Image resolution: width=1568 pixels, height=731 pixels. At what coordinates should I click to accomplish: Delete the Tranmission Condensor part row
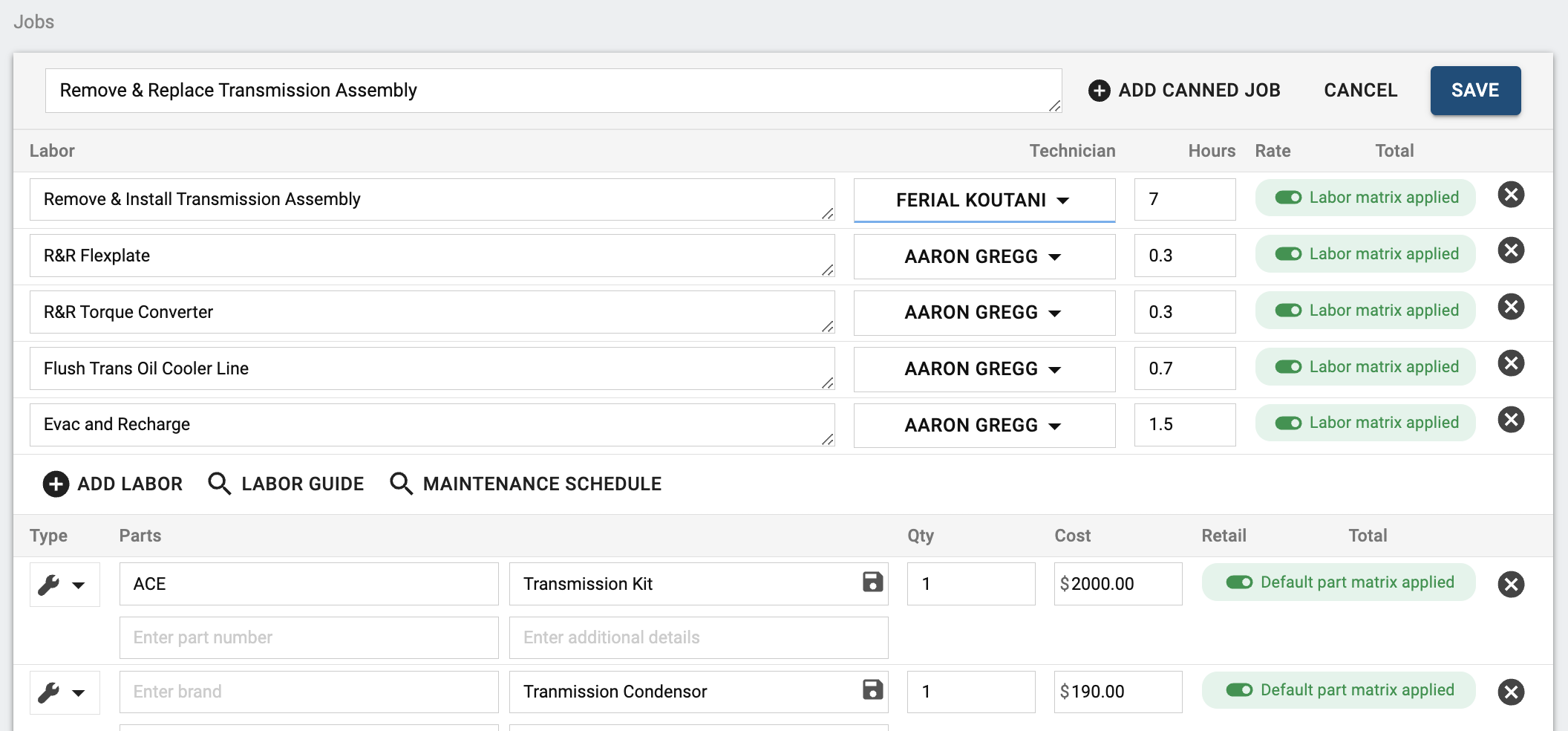[x=1511, y=692]
